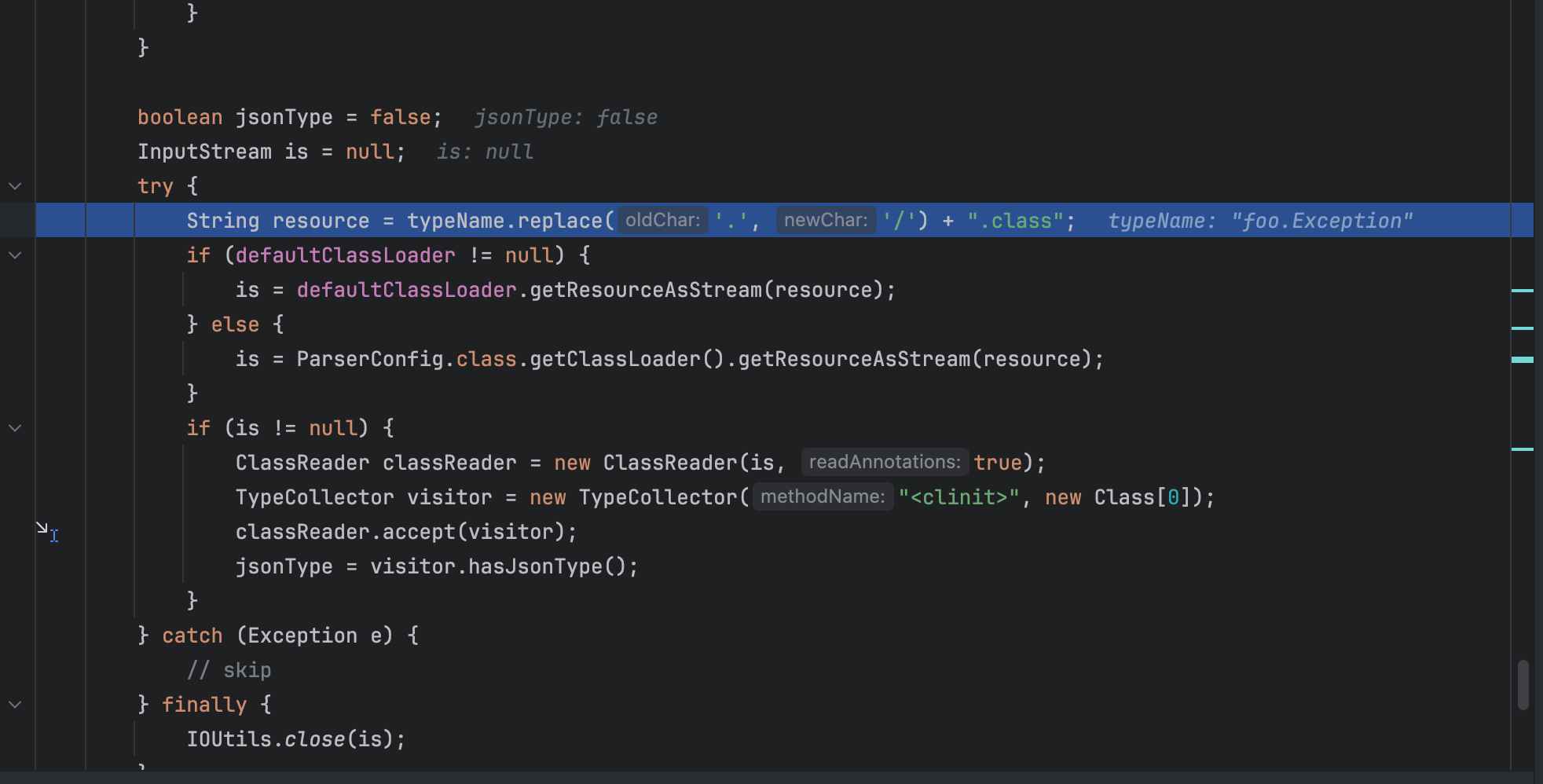Click the methodName parameter hint
Screen dimensions: 1543x784
click(x=823, y=496)
